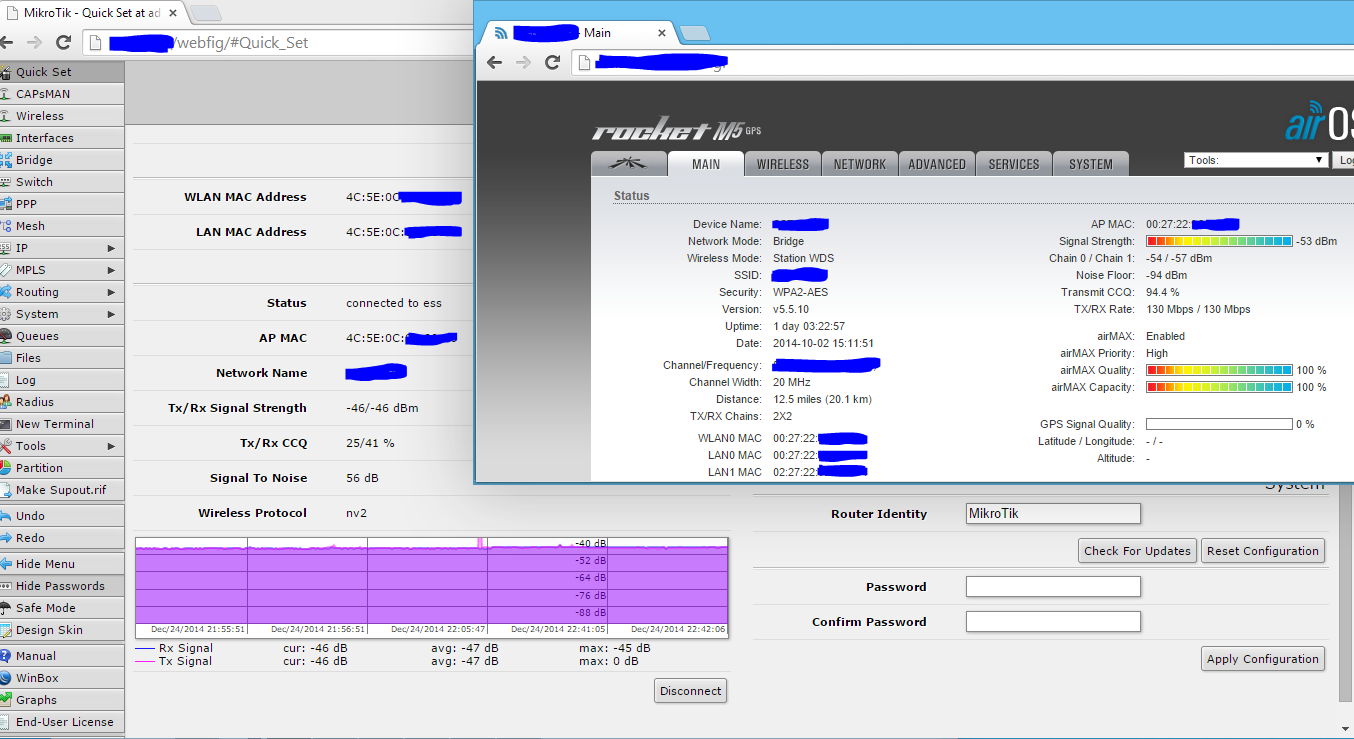
Task: Open Mesh via its sidebar icon
Action: pyautogui.click(x=6, y=226)
